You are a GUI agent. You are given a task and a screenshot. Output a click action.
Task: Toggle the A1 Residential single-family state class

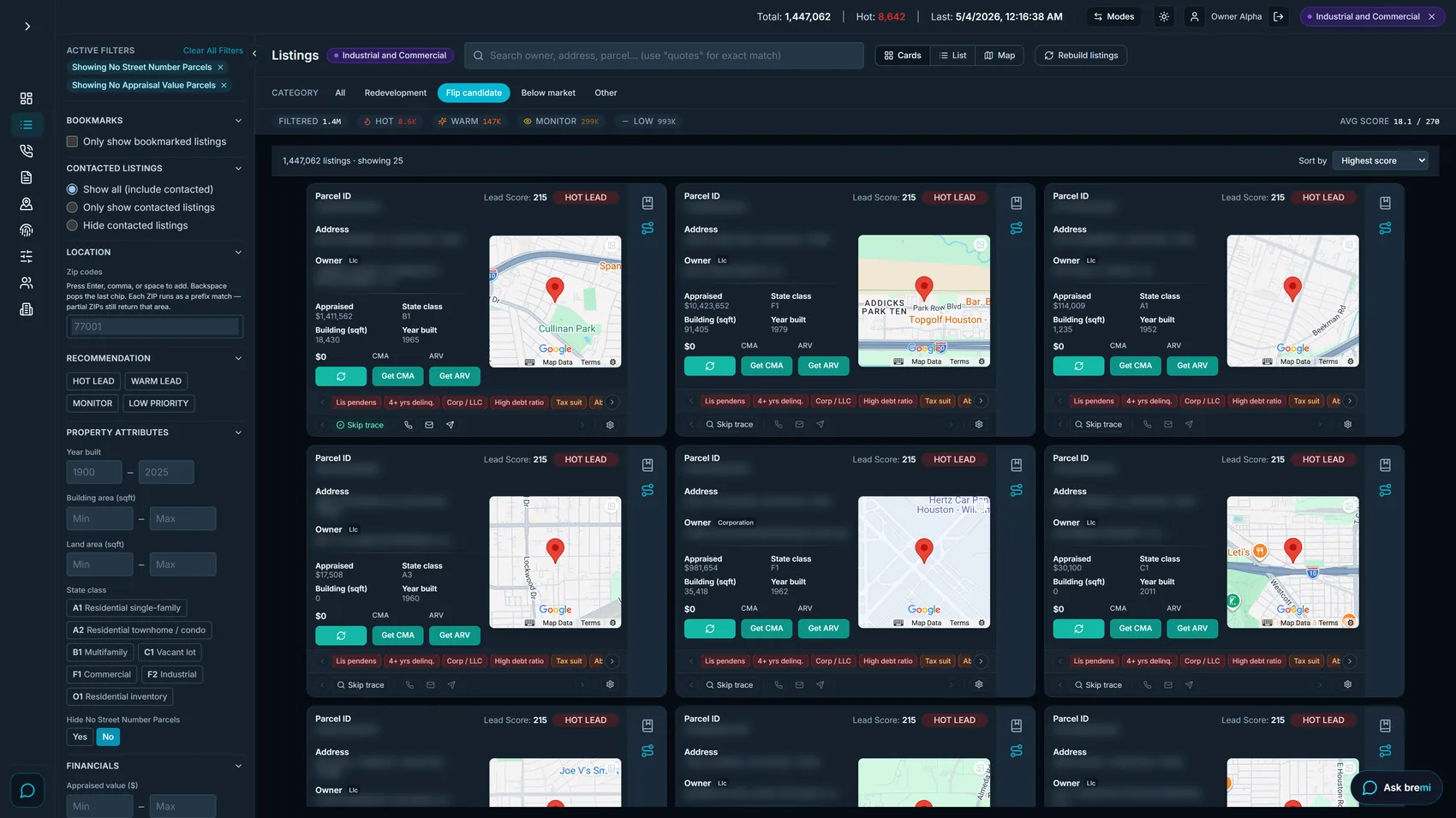tap(127, 608)
